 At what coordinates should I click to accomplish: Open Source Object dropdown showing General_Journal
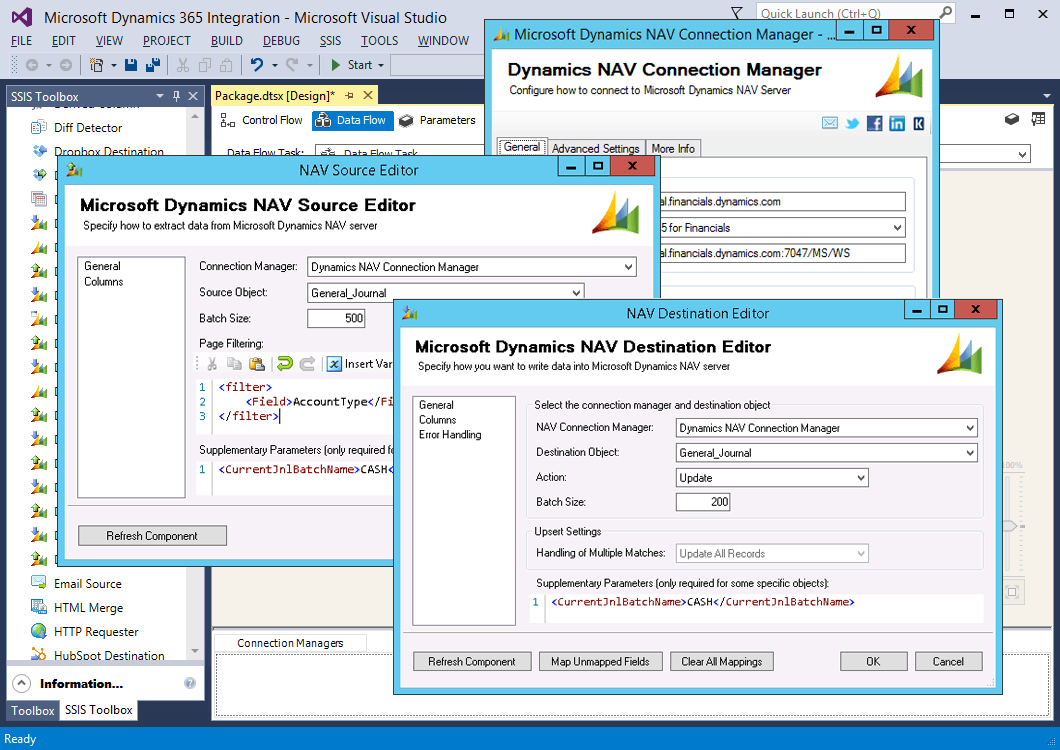pyautogui.click(x=576, y=293)
